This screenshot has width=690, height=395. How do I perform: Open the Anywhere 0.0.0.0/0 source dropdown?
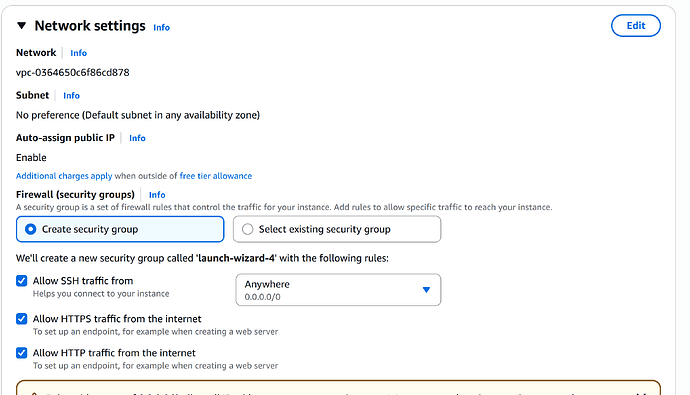click(x=338, y=290)
